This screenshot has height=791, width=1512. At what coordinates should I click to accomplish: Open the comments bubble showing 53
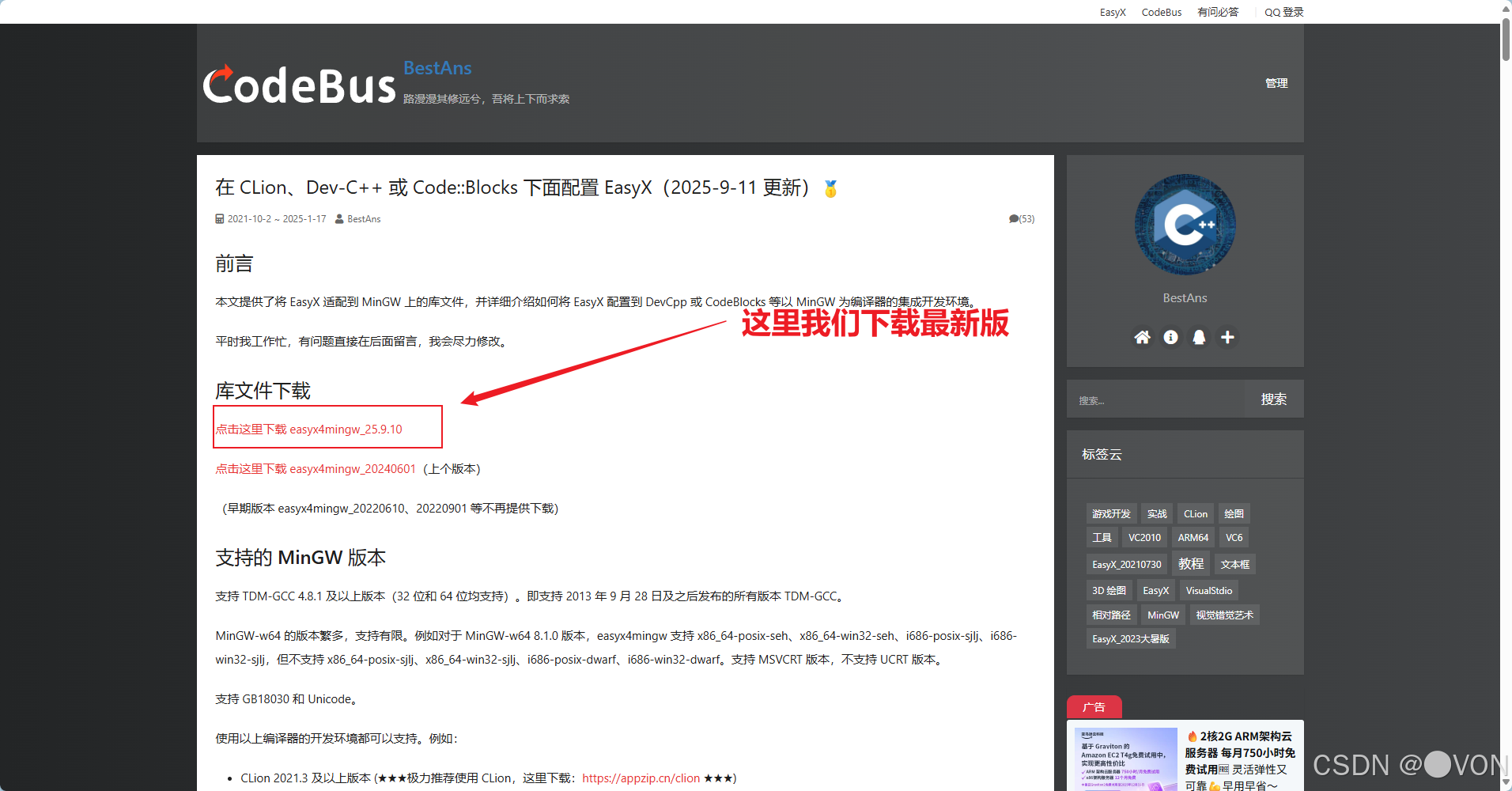(x=1022, y=219)
